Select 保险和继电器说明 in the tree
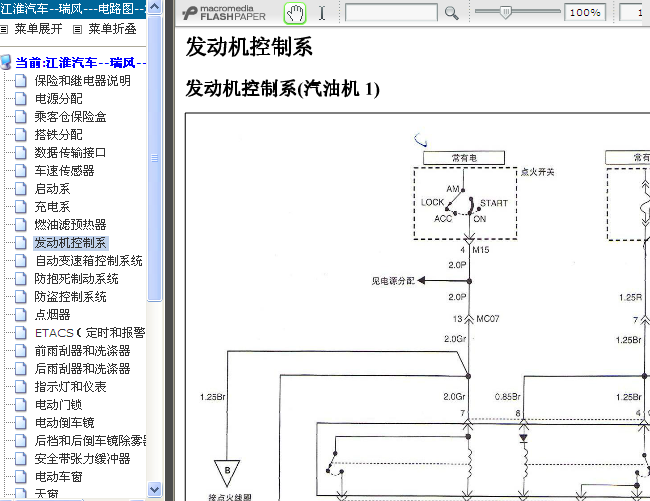The height and width of the screenshot is (501, 650). point(82,81)
